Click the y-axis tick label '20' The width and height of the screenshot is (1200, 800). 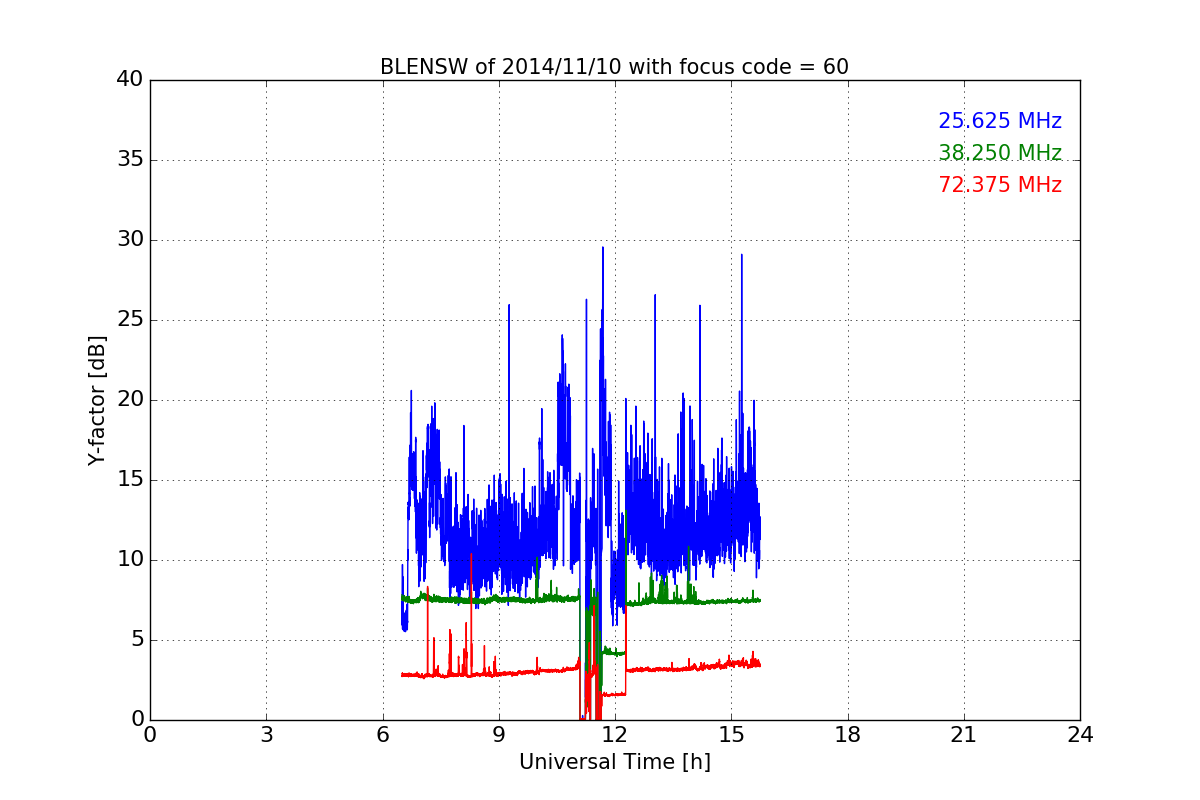coord(130,400)
